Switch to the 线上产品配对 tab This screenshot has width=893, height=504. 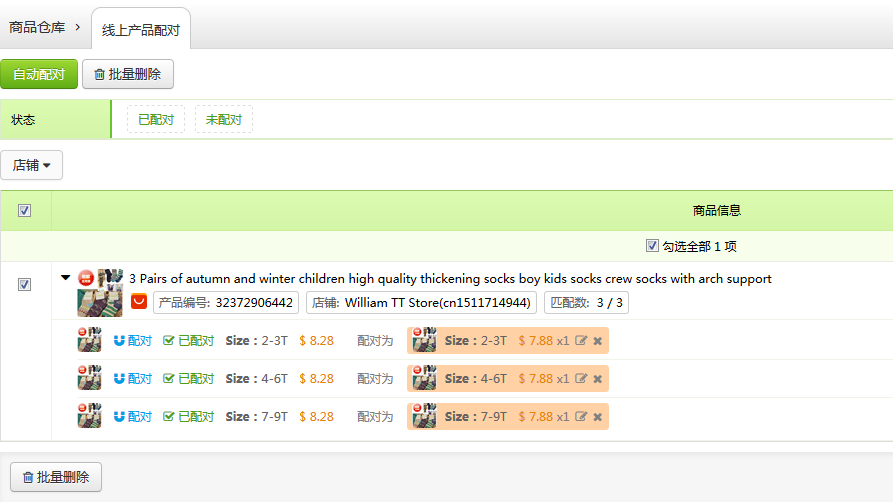pos(141,31)
